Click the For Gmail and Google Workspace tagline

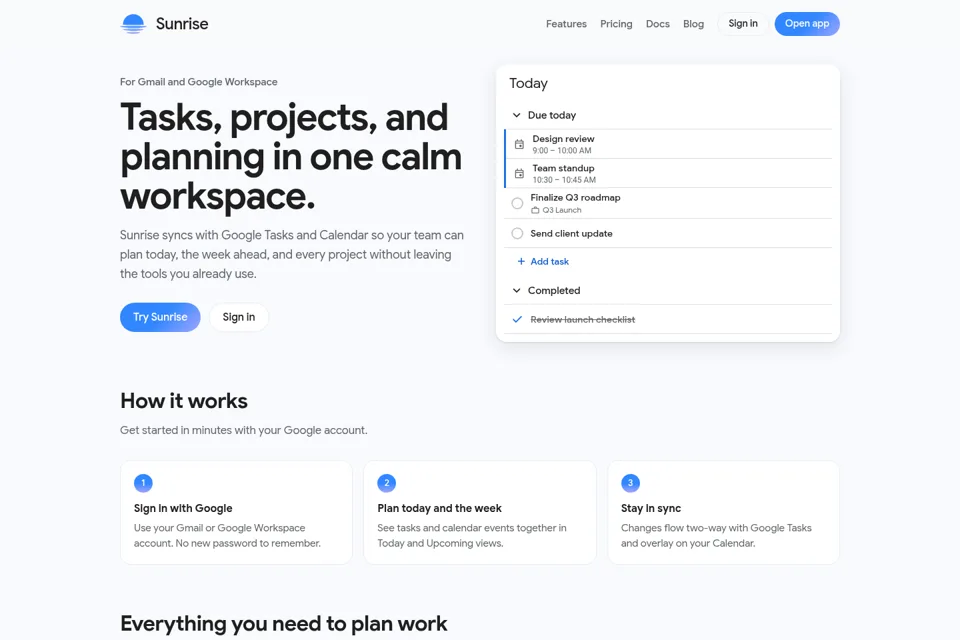[198, 82]
